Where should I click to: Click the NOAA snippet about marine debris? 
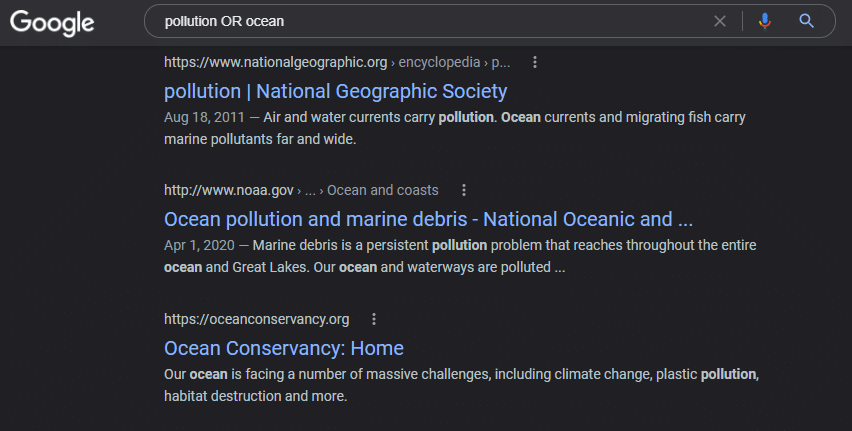[x=460, y=256]
